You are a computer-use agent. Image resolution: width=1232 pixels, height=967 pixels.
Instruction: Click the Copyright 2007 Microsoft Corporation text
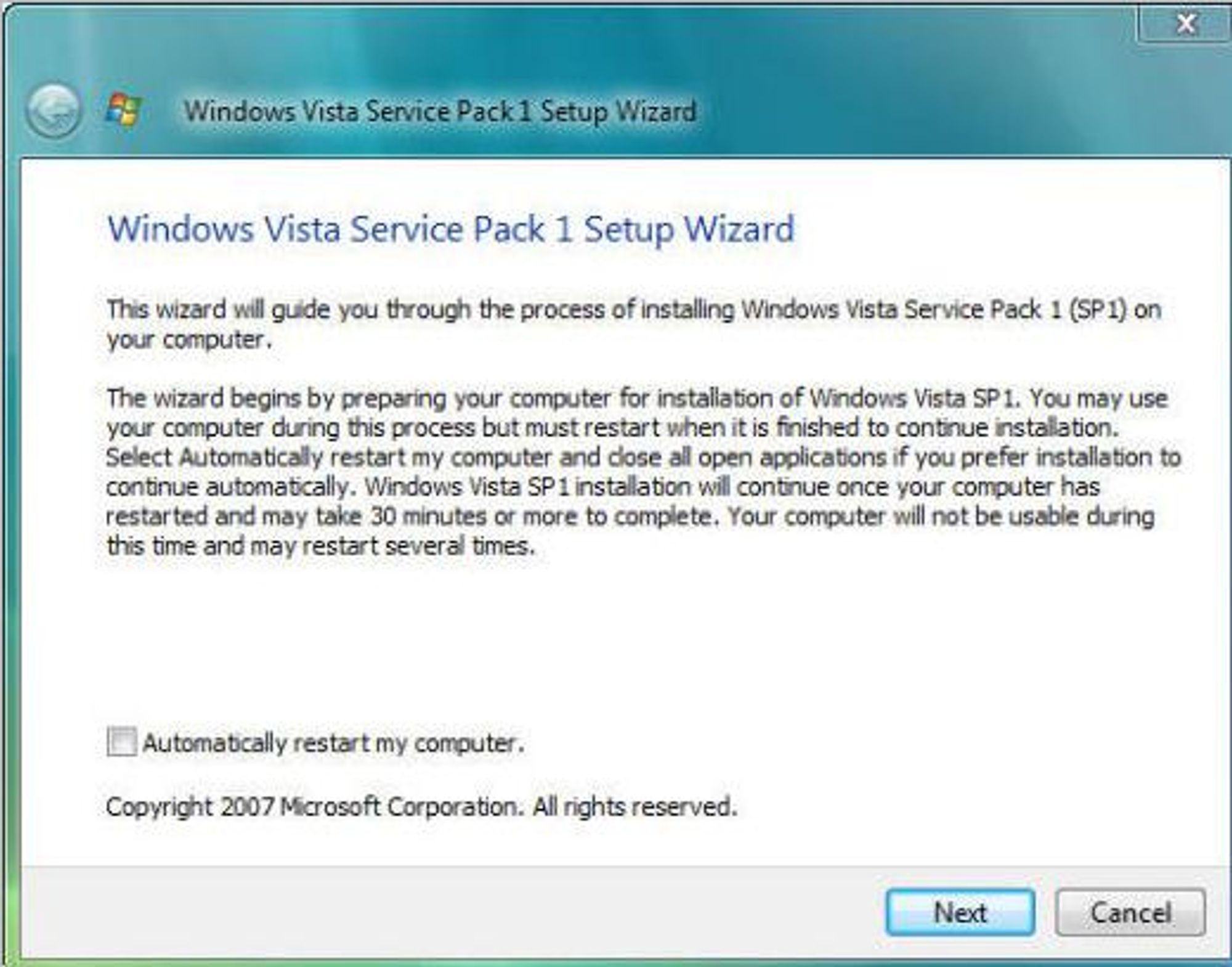(421, 807)
